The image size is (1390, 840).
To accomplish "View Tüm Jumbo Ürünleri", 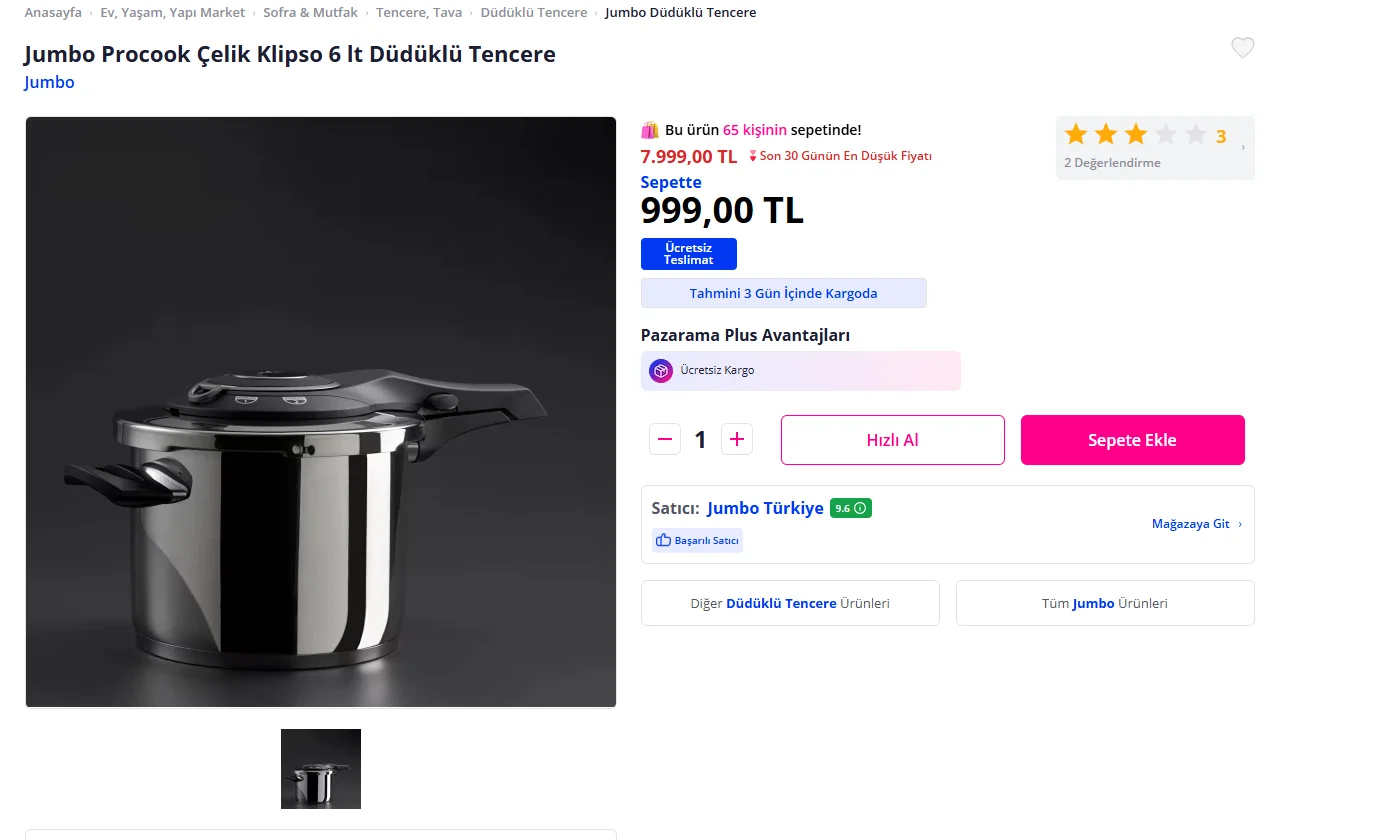I will (x=1105, y=603).
